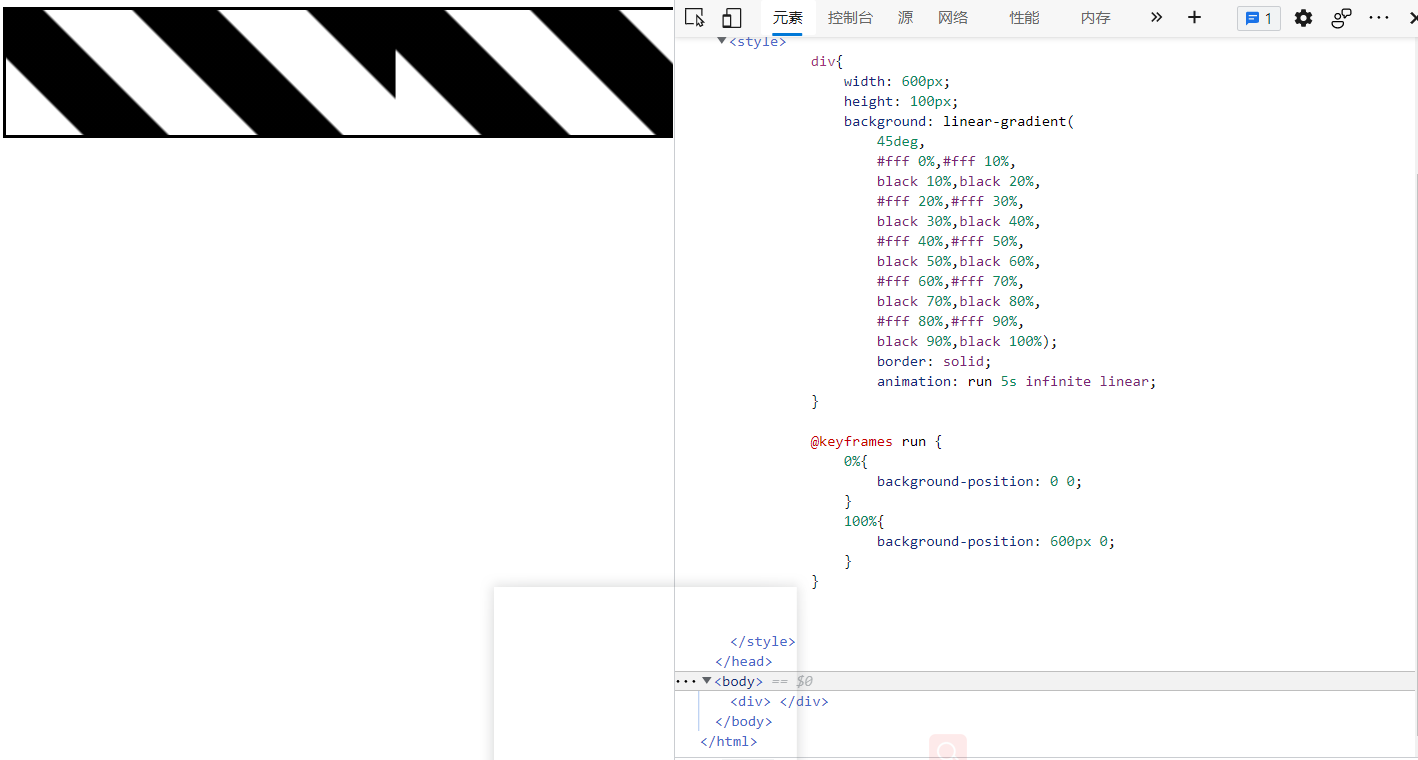Click '#fff 40%,#fff 50%,' line
The width and height of the screenshot is (1418, 760).
(950, 241)
